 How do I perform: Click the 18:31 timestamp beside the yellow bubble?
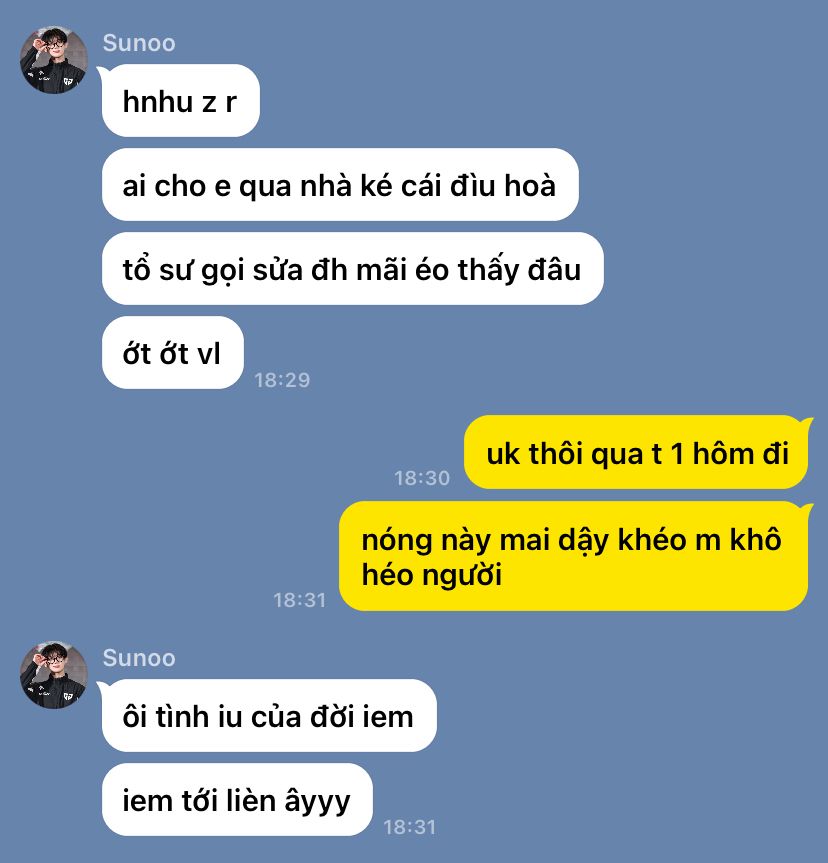tap(299, 600)
